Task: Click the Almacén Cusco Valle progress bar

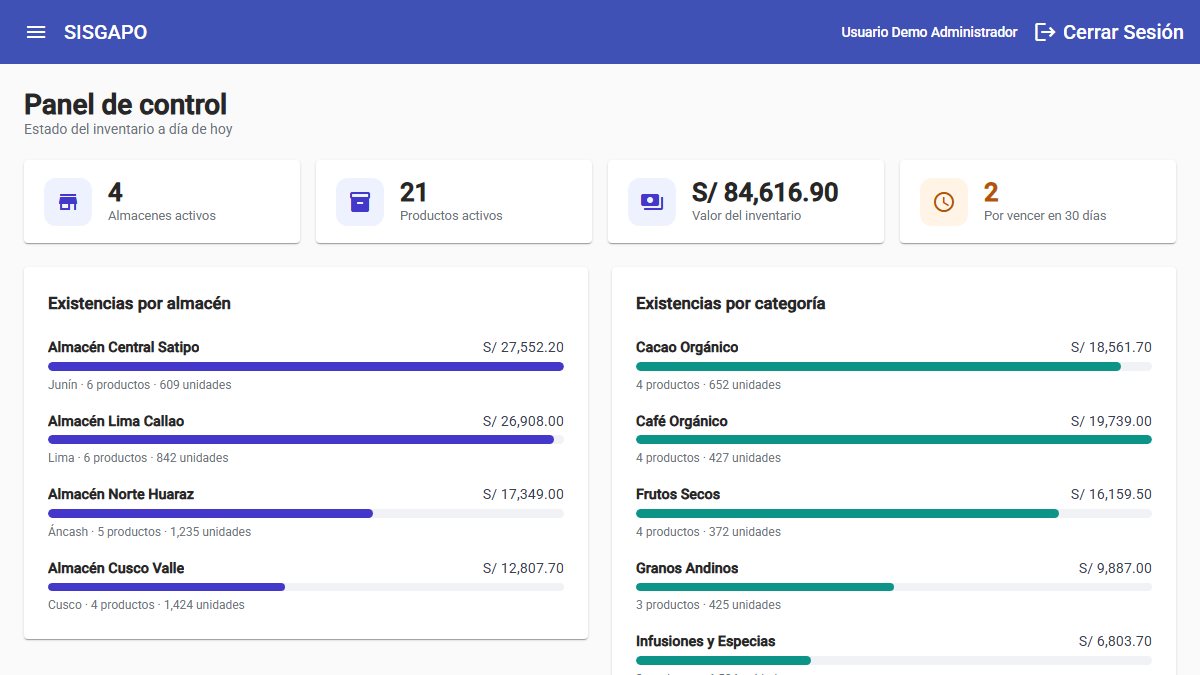Action: (x=306, y=587)
